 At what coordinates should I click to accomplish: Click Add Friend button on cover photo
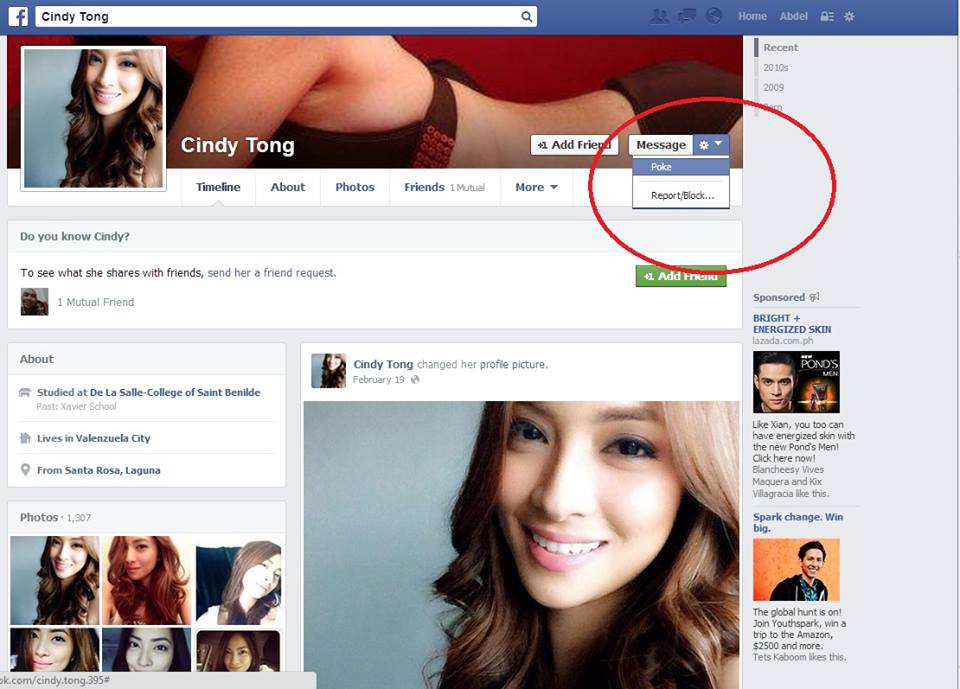[574, 145]
